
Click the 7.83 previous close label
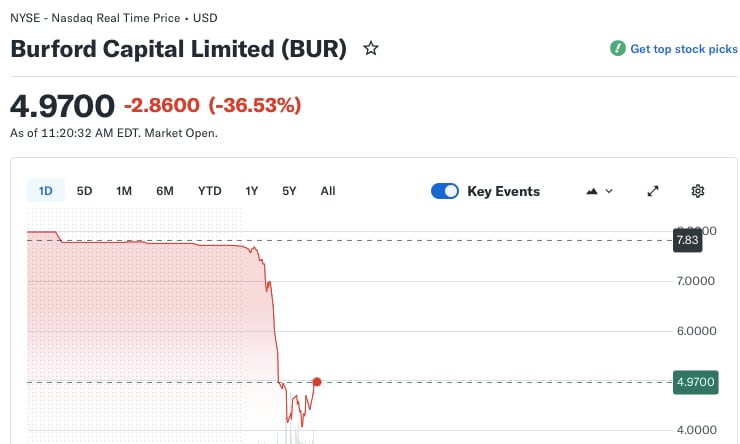687,240
